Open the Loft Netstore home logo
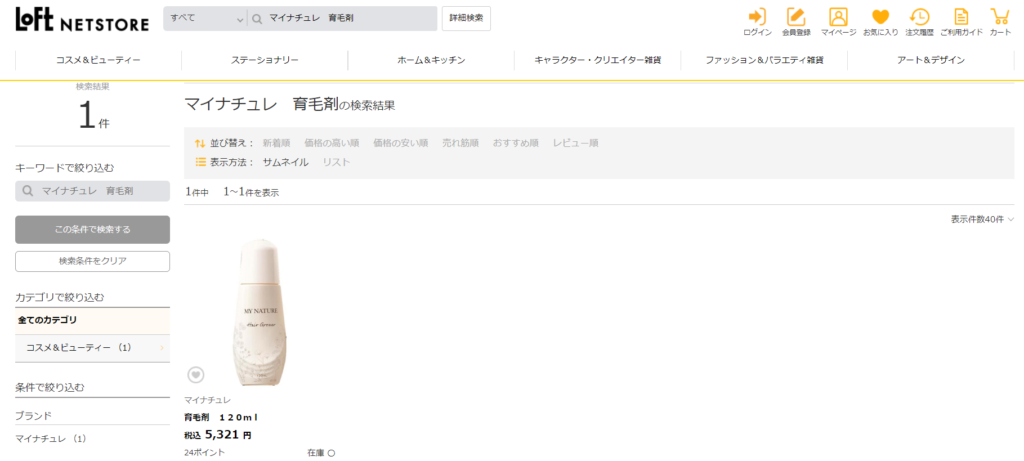 pyautogui.click(x=82, y=20)
